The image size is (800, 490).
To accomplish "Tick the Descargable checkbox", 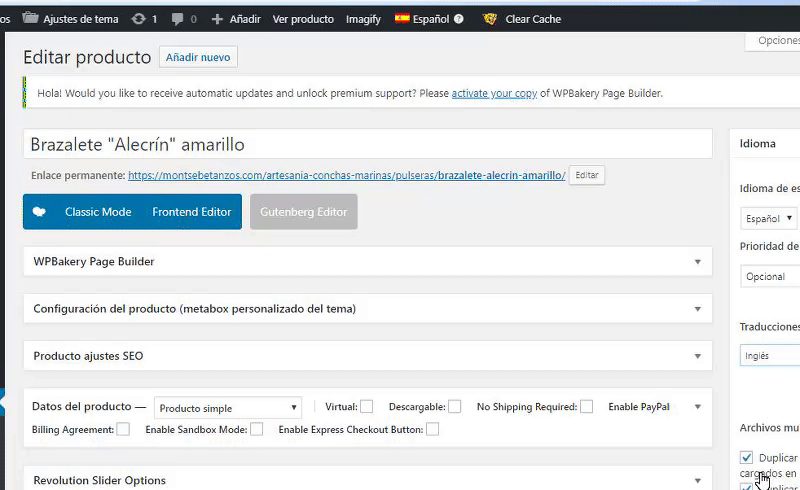I will coord(455,407).
